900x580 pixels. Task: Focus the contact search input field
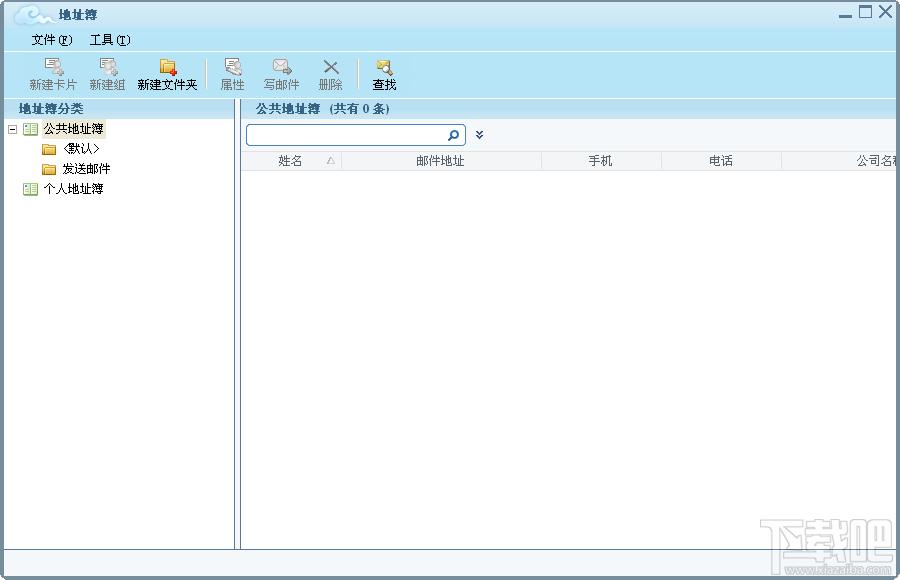click(346, 135)
